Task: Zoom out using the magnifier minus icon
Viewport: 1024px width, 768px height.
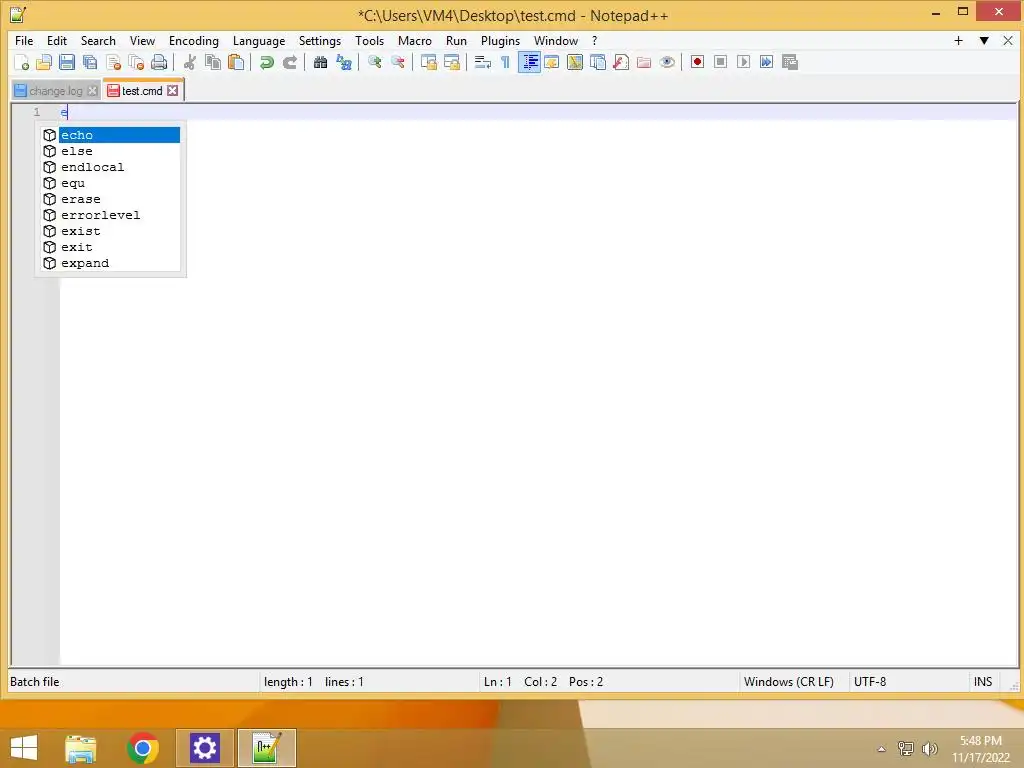Action: click(x=397, y=62)
